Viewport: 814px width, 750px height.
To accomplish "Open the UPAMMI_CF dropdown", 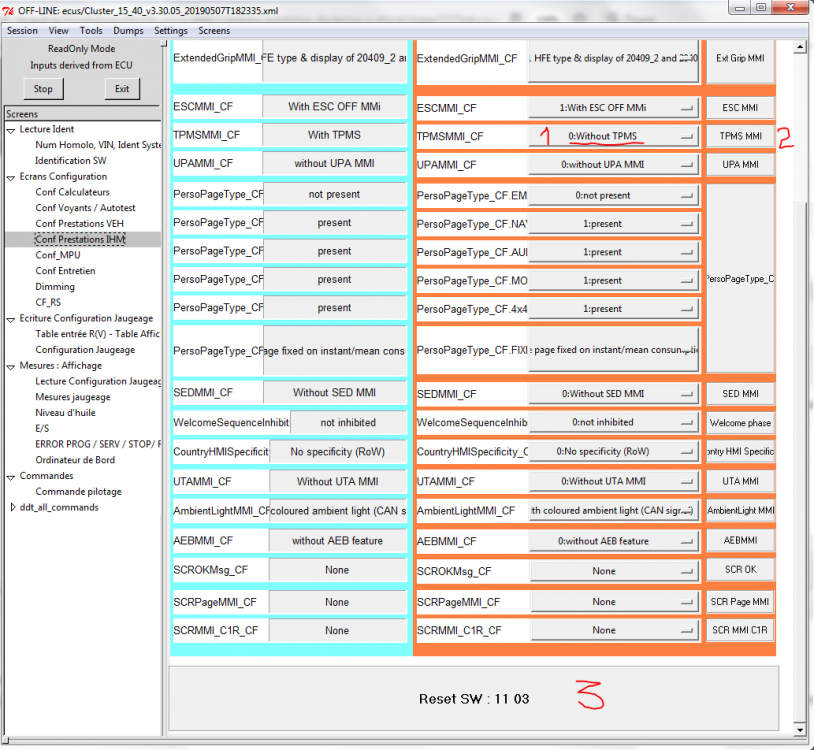I will (613, 165).
